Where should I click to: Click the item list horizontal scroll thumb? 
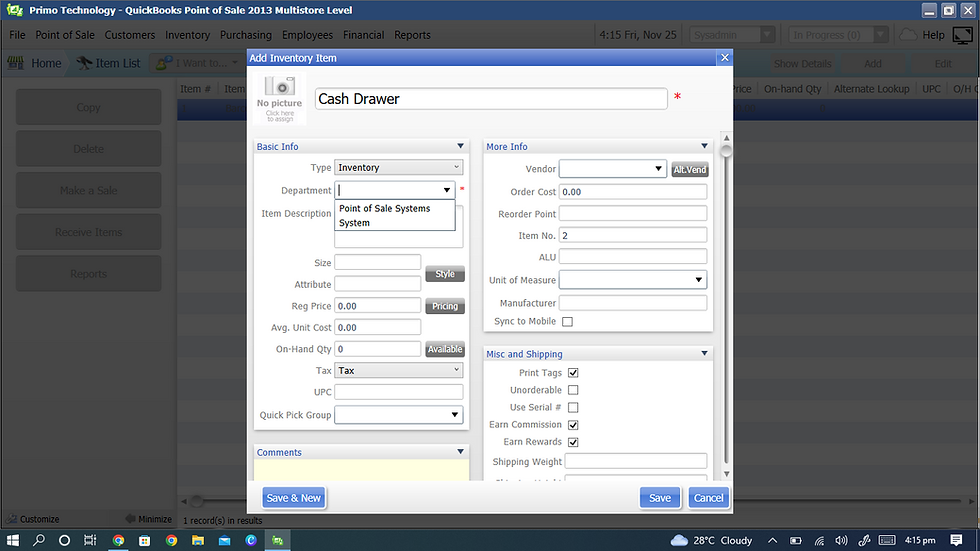198,500
